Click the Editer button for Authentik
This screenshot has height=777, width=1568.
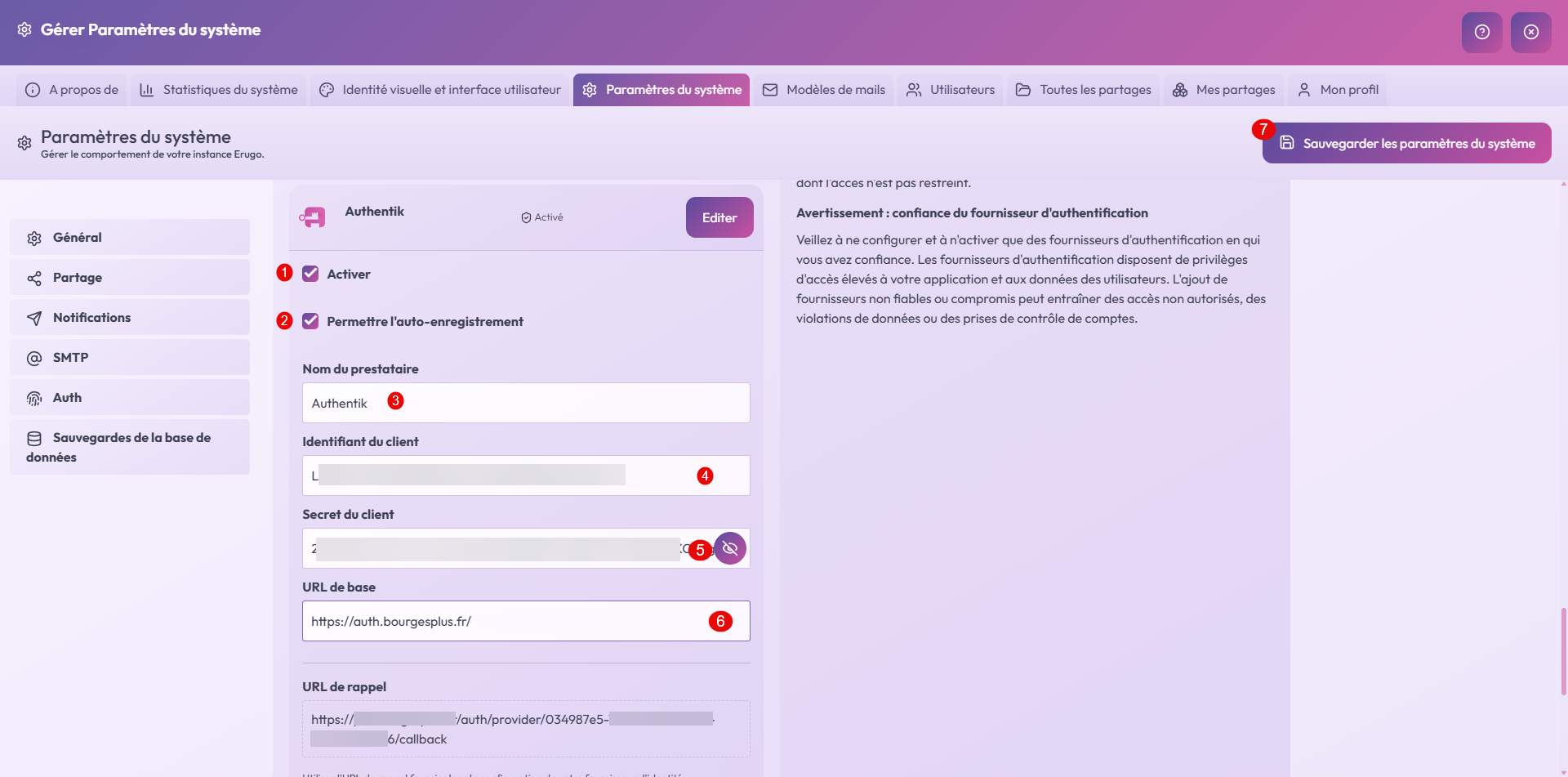pos(719,217)
